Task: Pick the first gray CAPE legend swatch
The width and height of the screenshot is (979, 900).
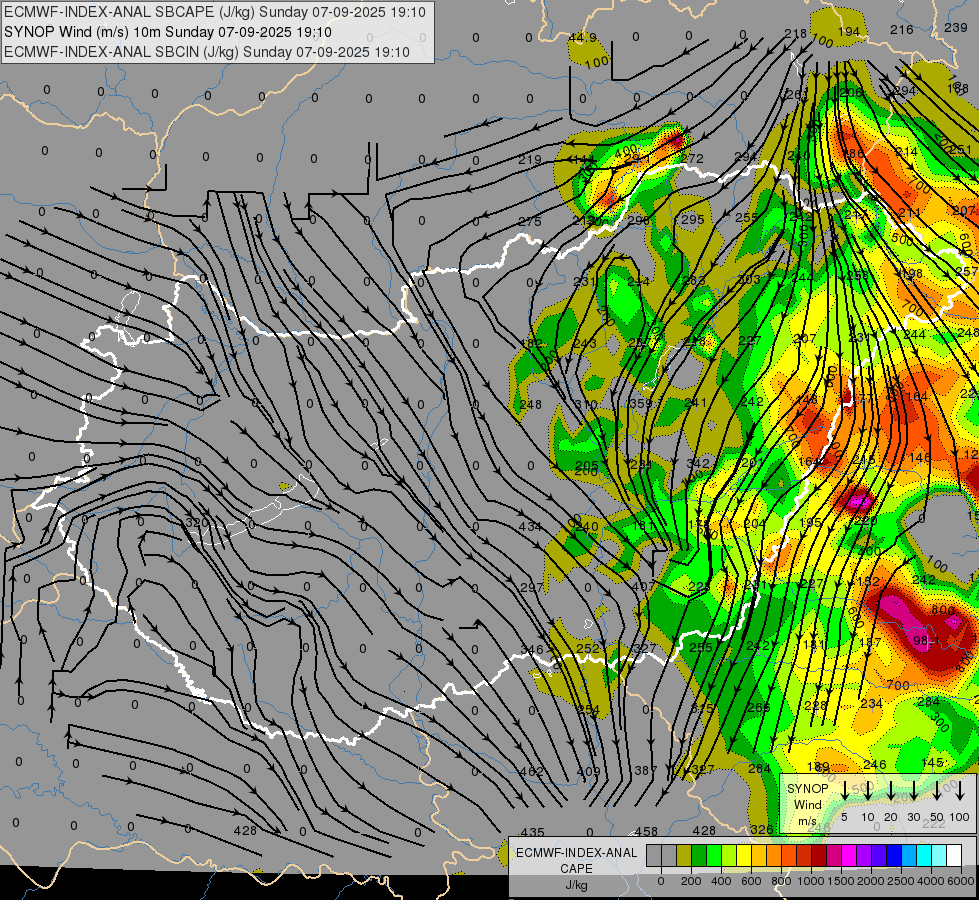Action: (654, 856)
